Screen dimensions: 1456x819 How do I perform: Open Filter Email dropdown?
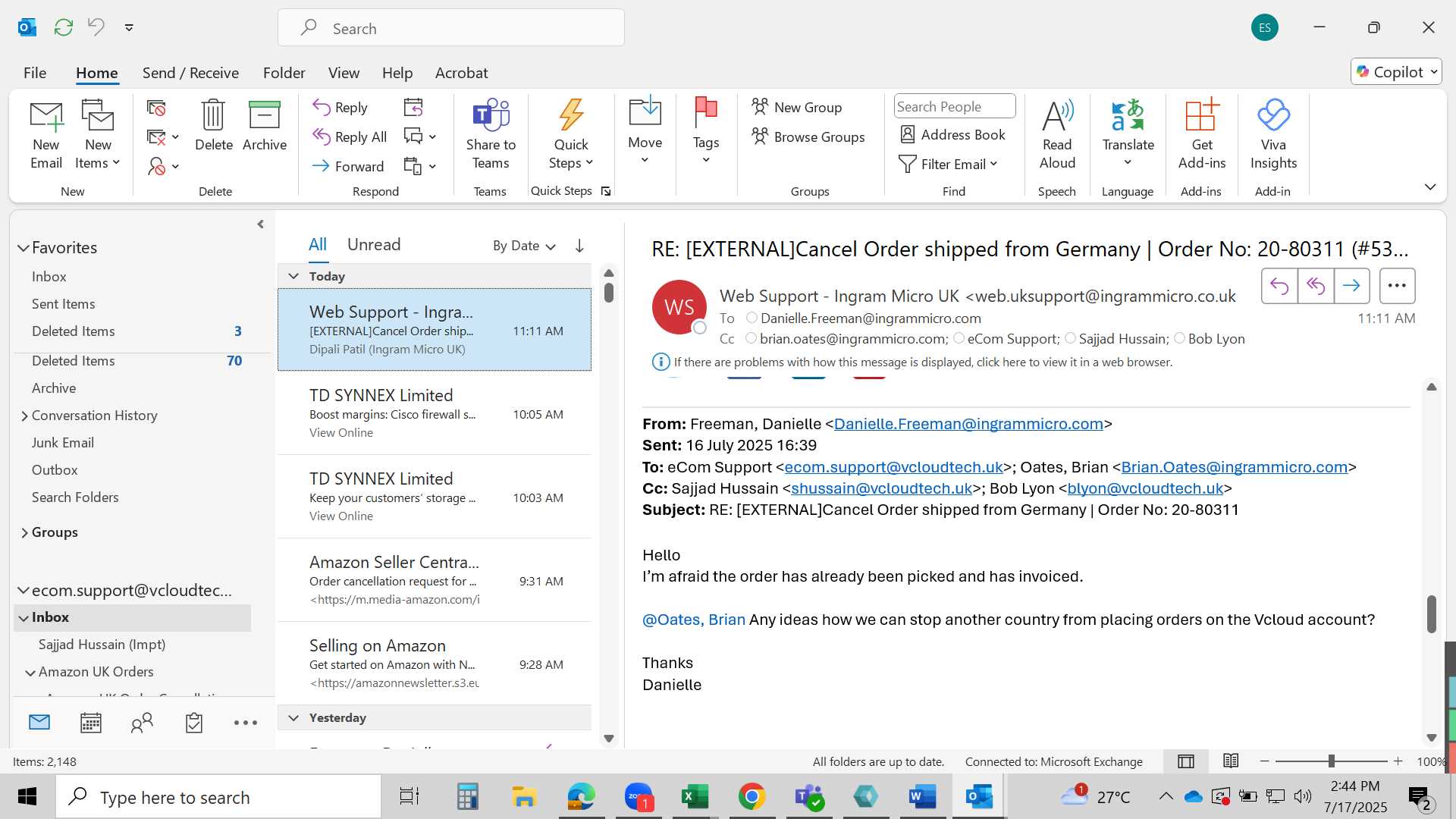[x=948, y=164]
